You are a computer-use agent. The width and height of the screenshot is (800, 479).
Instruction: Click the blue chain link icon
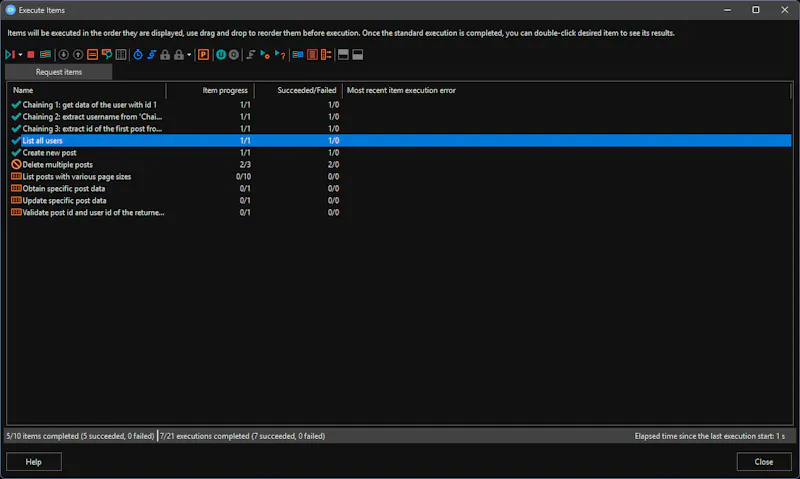(x=152, y=55)
